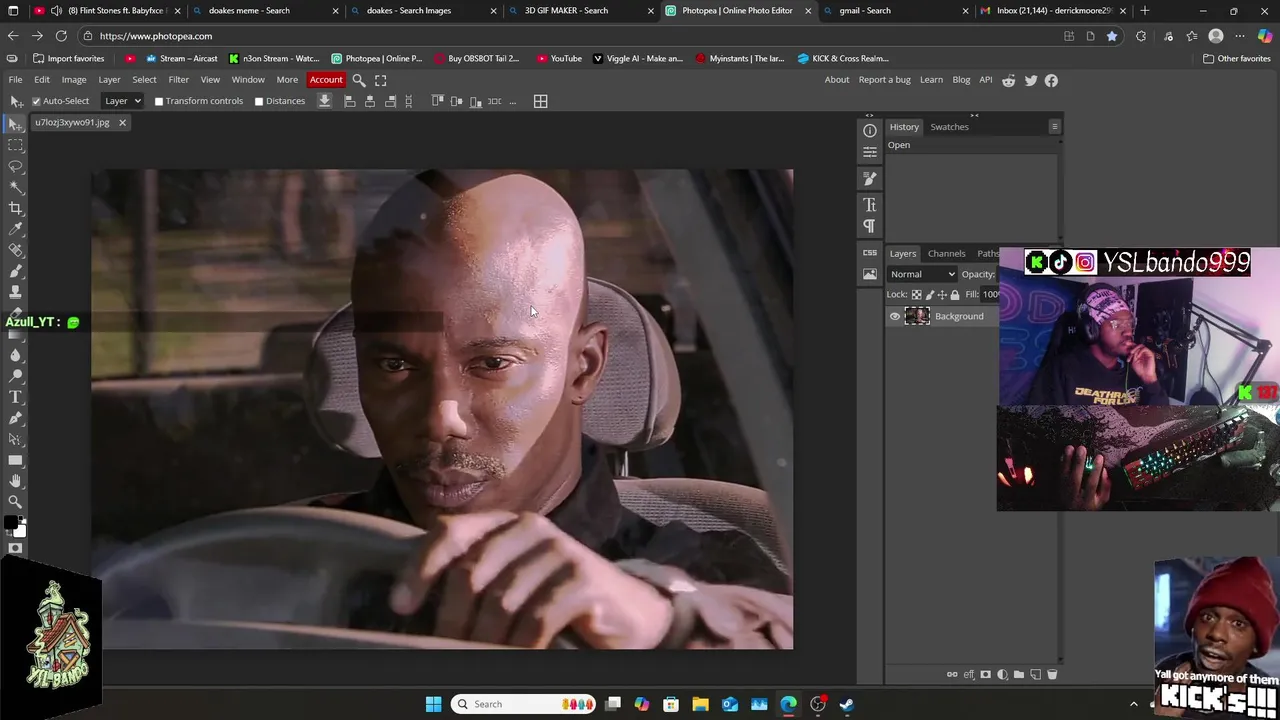
Task: Toggle lock position
Action: point(942,295)
